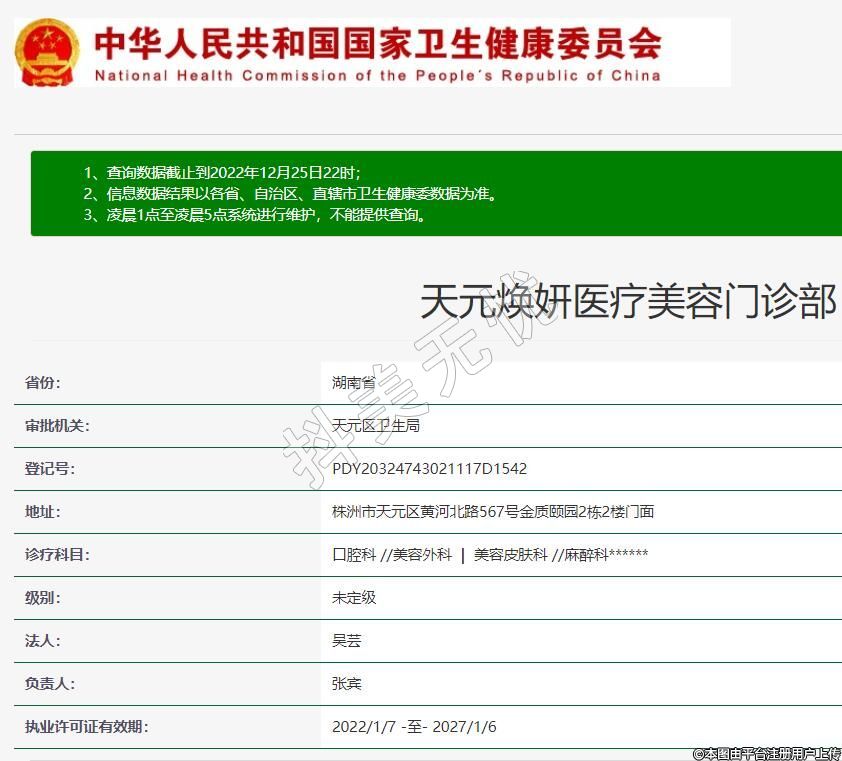This screenshot has width=842, height=761.
Task: Click the 未定级 level value
Action: coord(354,598)
